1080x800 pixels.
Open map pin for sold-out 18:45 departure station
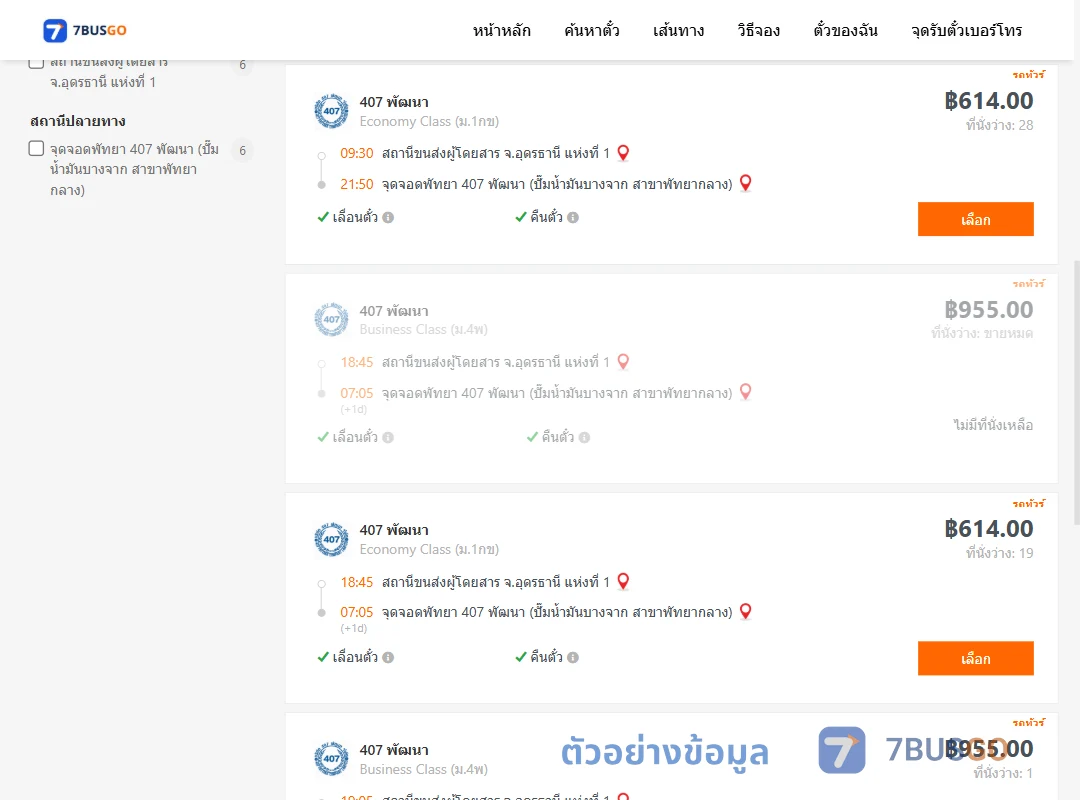pyautogui.click(x=623, y=361)
